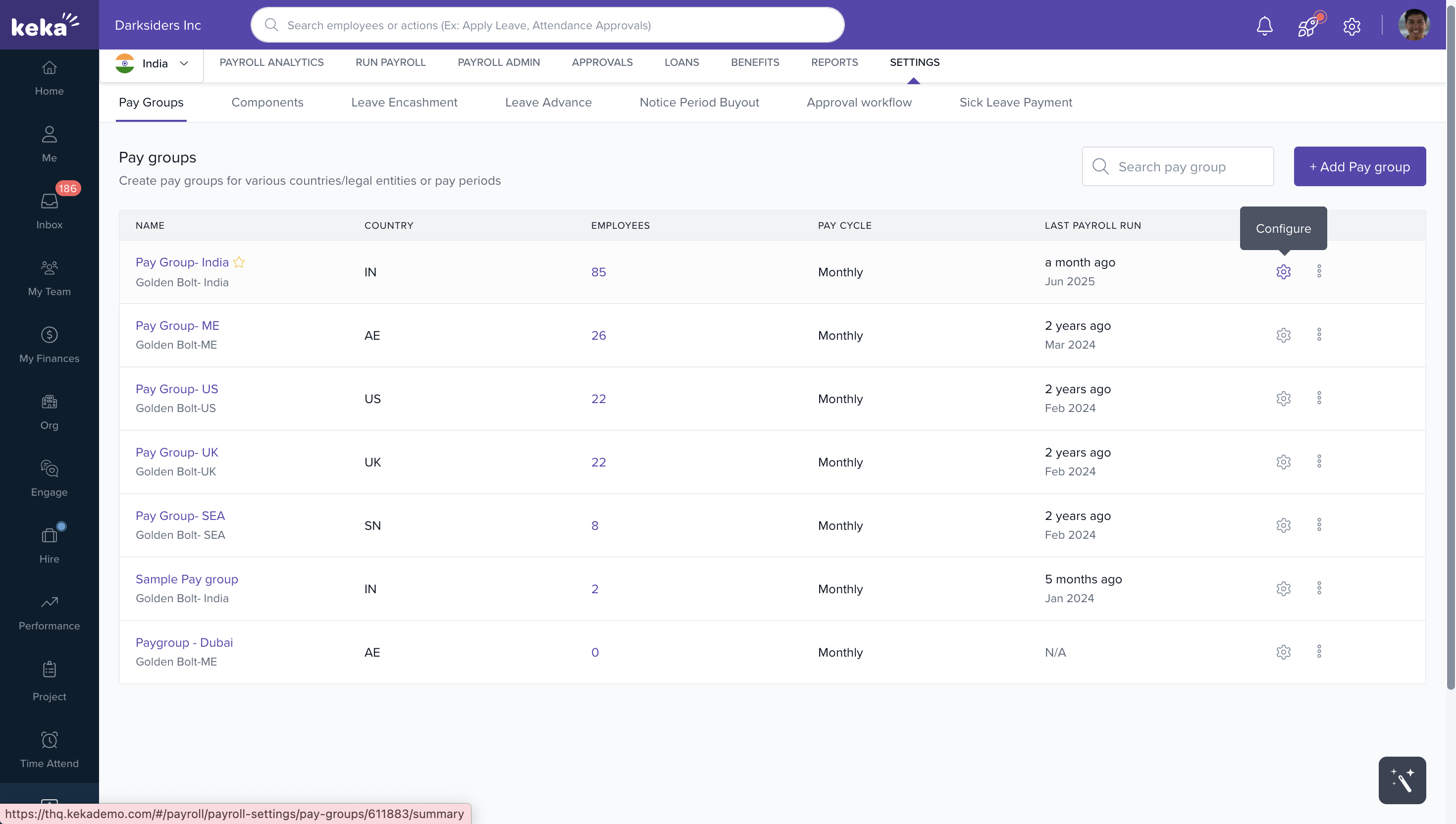Toggle favorite star on Pay Group- India

pos(239,262)
